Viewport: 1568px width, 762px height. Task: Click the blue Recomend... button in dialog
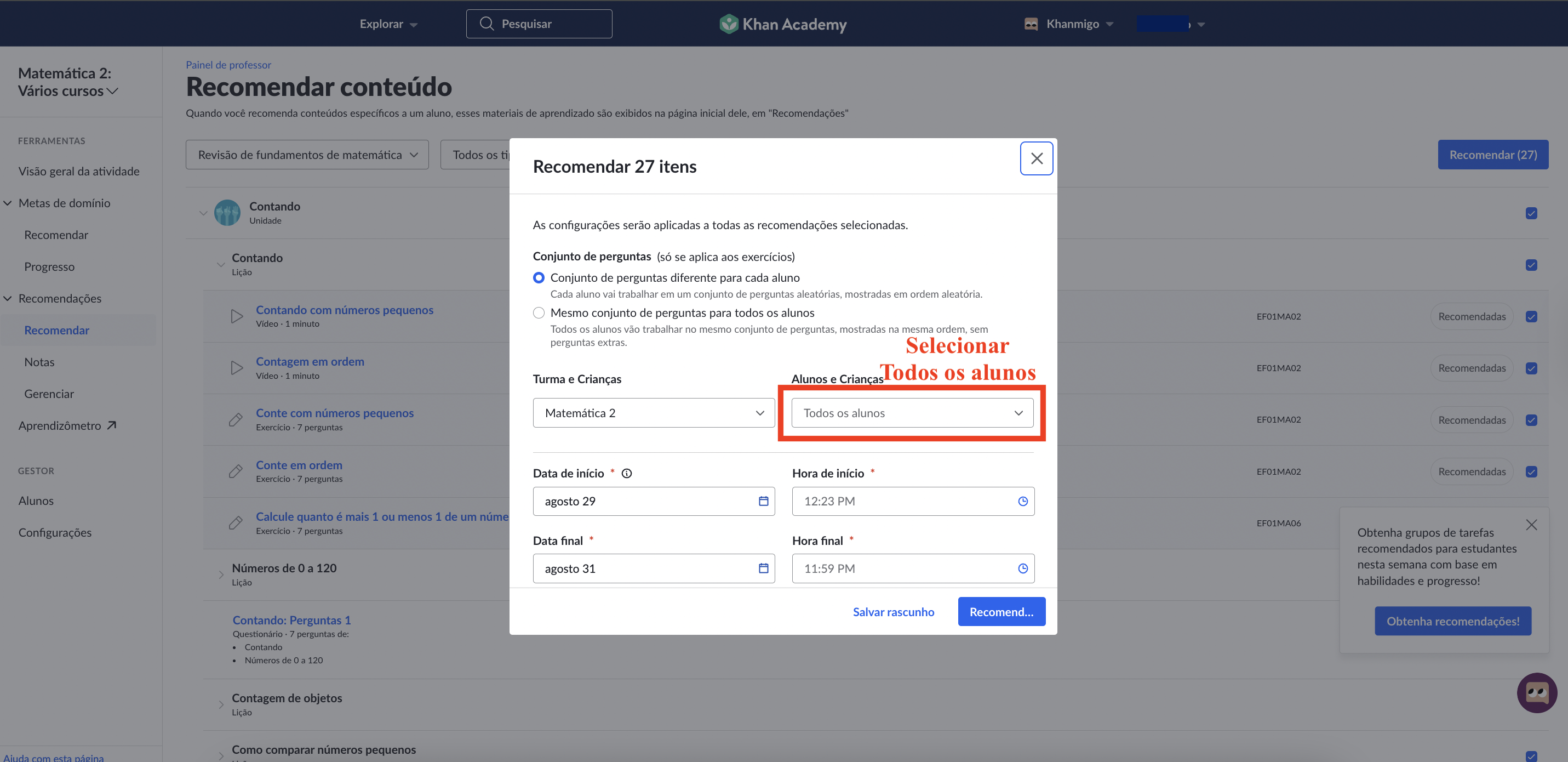pyautogui.click(x=1002, y=612)
